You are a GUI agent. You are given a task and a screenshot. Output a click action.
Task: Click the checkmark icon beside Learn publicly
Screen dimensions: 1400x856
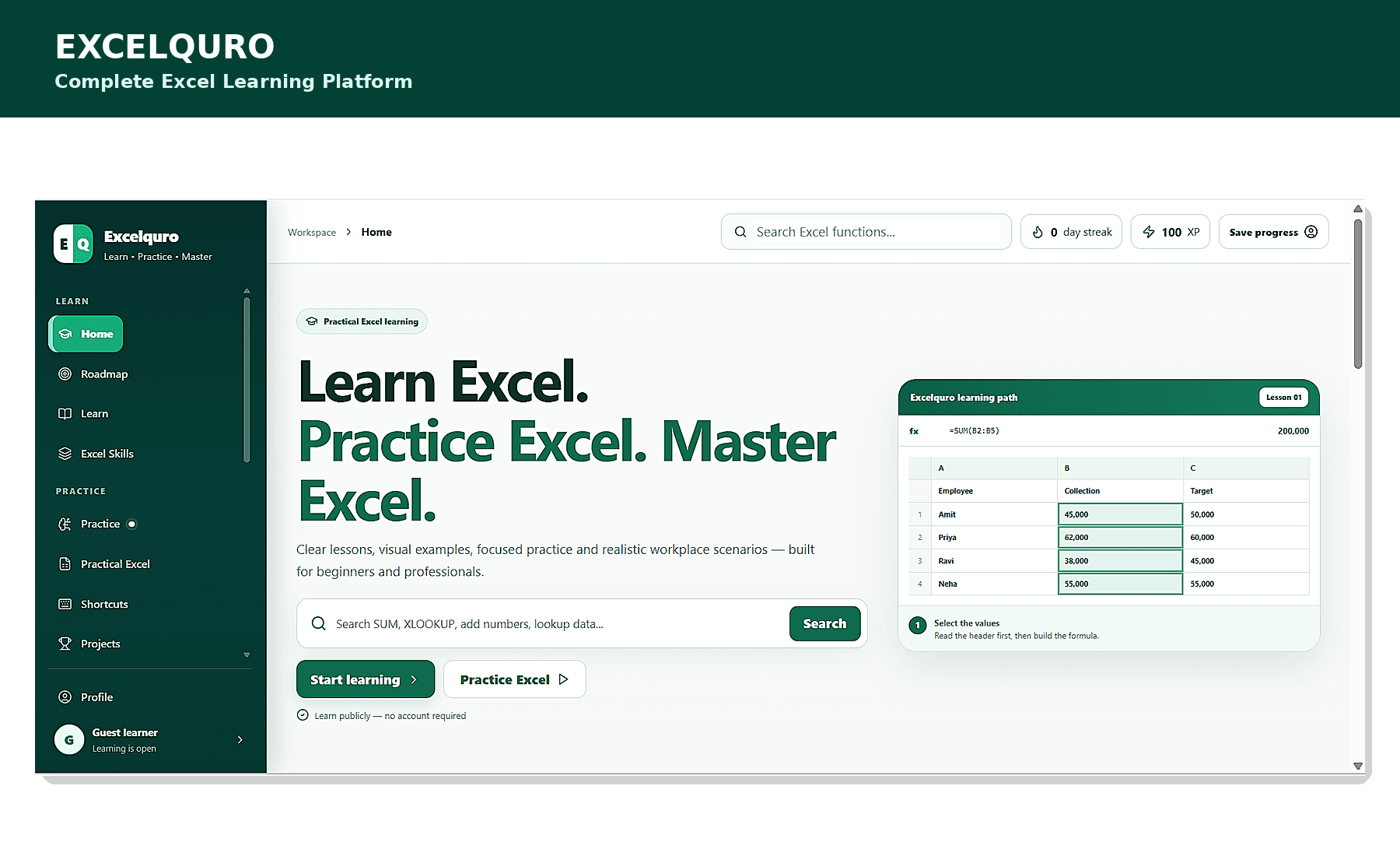point(303,715)
